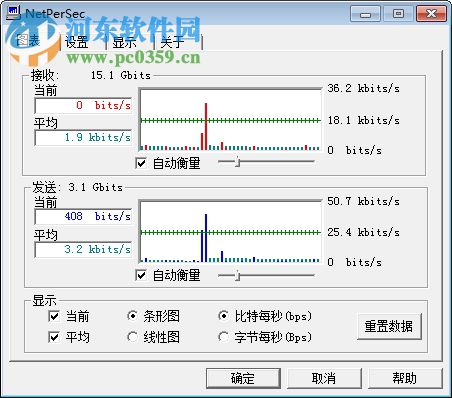The width and height of the screenshot is (452, 398).
Task: Click the "50.7 kbits/s" scale label
Action: coord(363,201)
